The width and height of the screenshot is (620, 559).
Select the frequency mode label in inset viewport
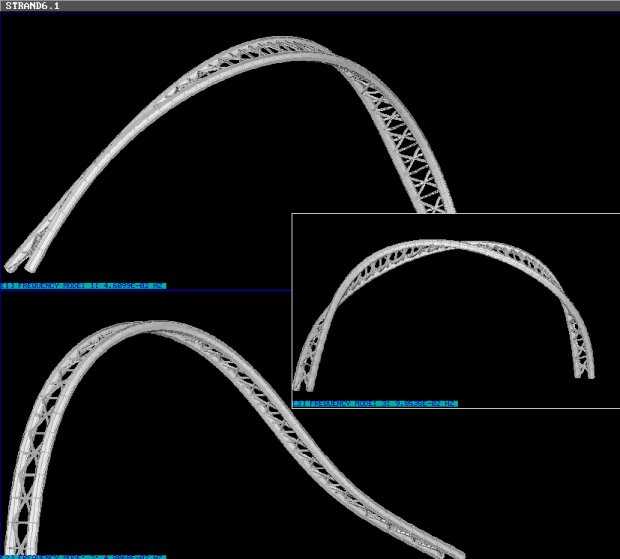[x=376, y=404]
